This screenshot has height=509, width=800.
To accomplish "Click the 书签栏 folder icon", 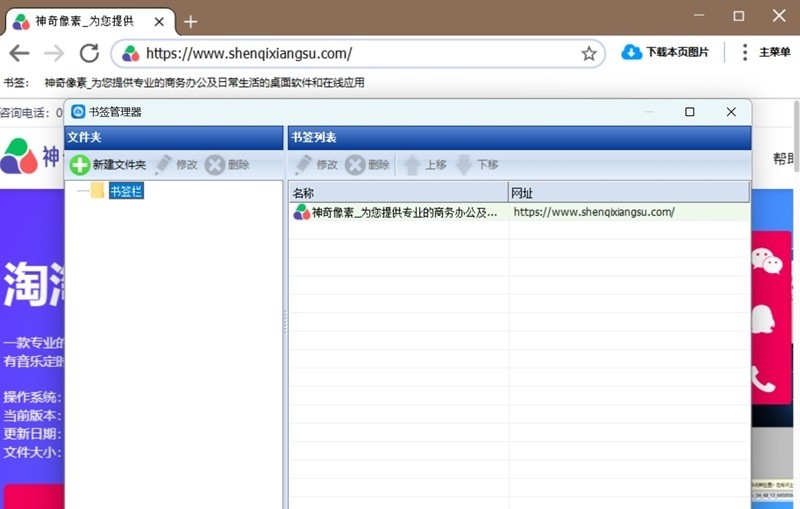I will (x=97, y=191).
